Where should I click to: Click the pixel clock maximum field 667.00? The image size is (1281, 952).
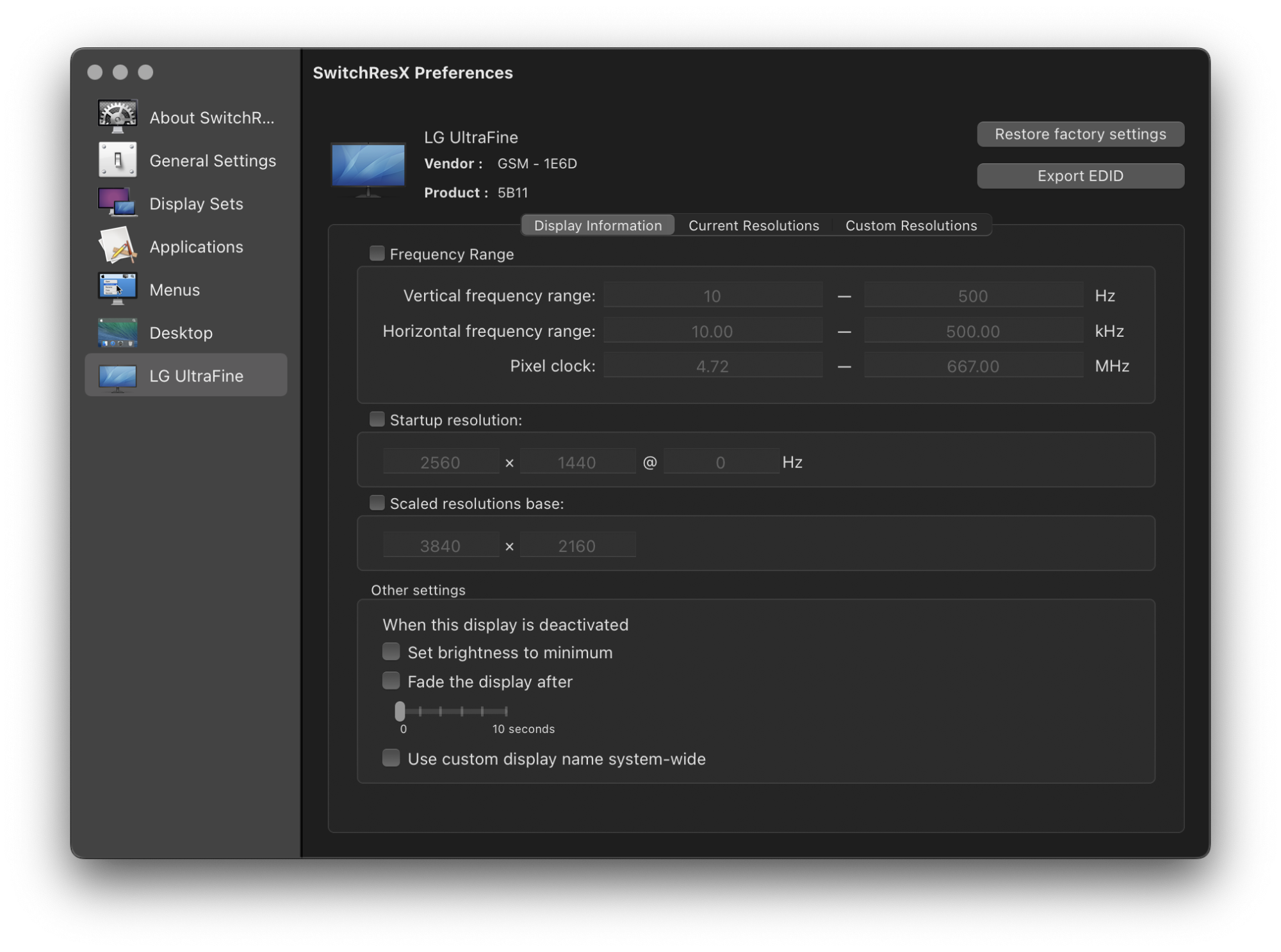coord(973,366)
